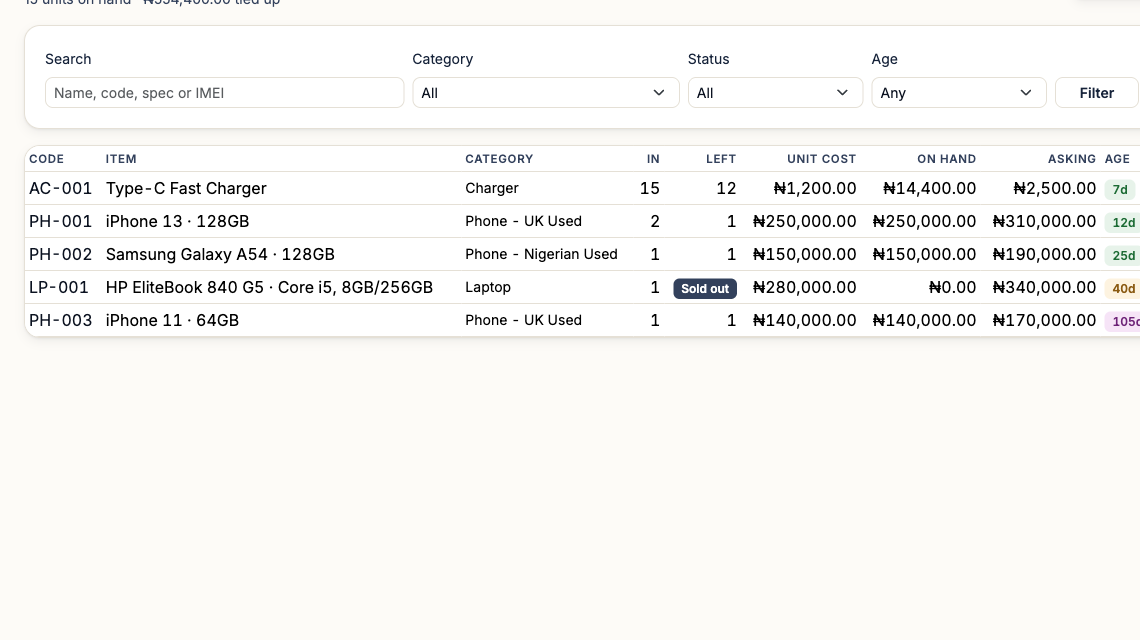This screenshot has width=1140, height=640.
Task: Click asking price ₦340,000.00
Action: 1044,287
